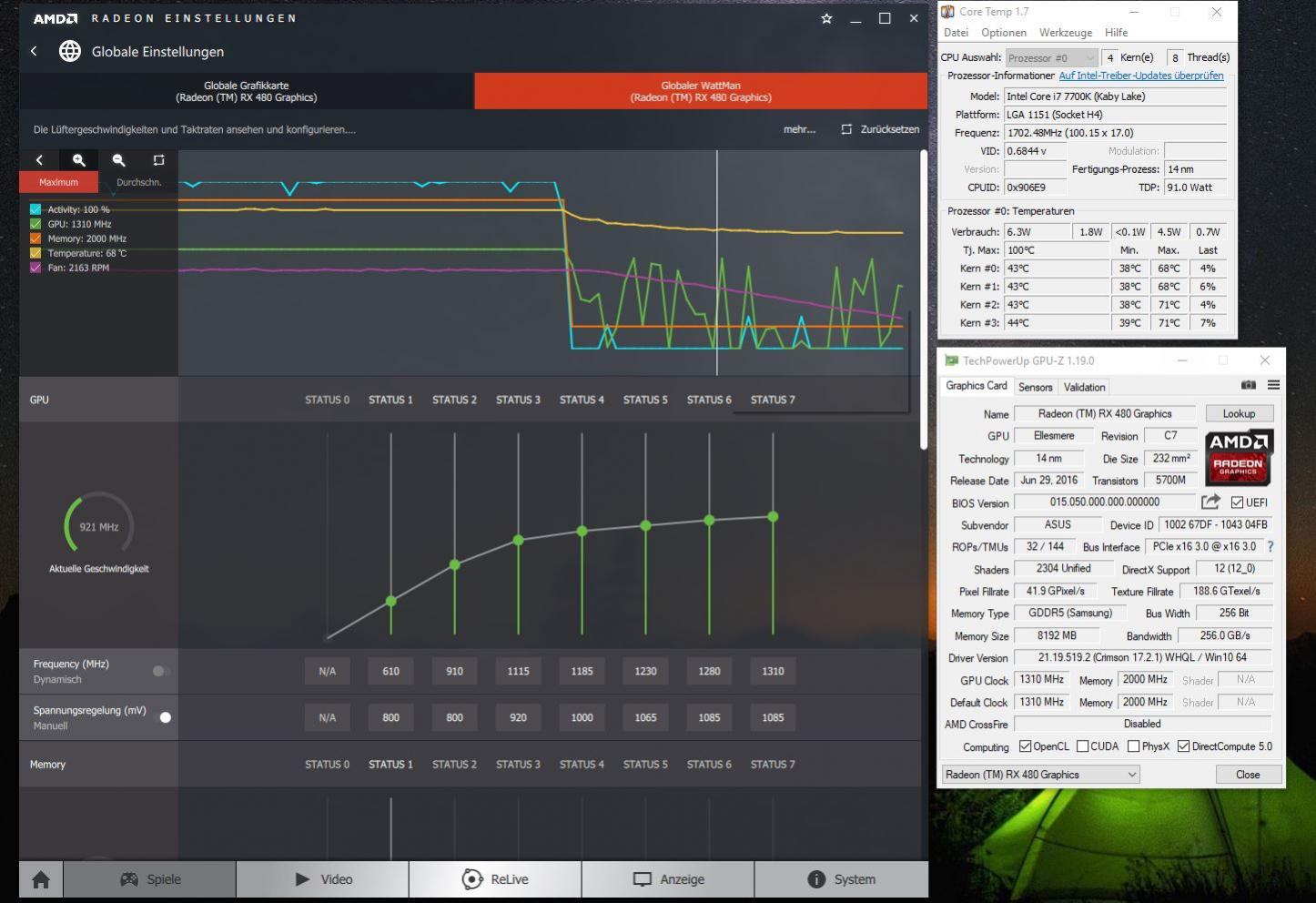Click the Status 2 GPU frequency slider handle

coord(454,564)
